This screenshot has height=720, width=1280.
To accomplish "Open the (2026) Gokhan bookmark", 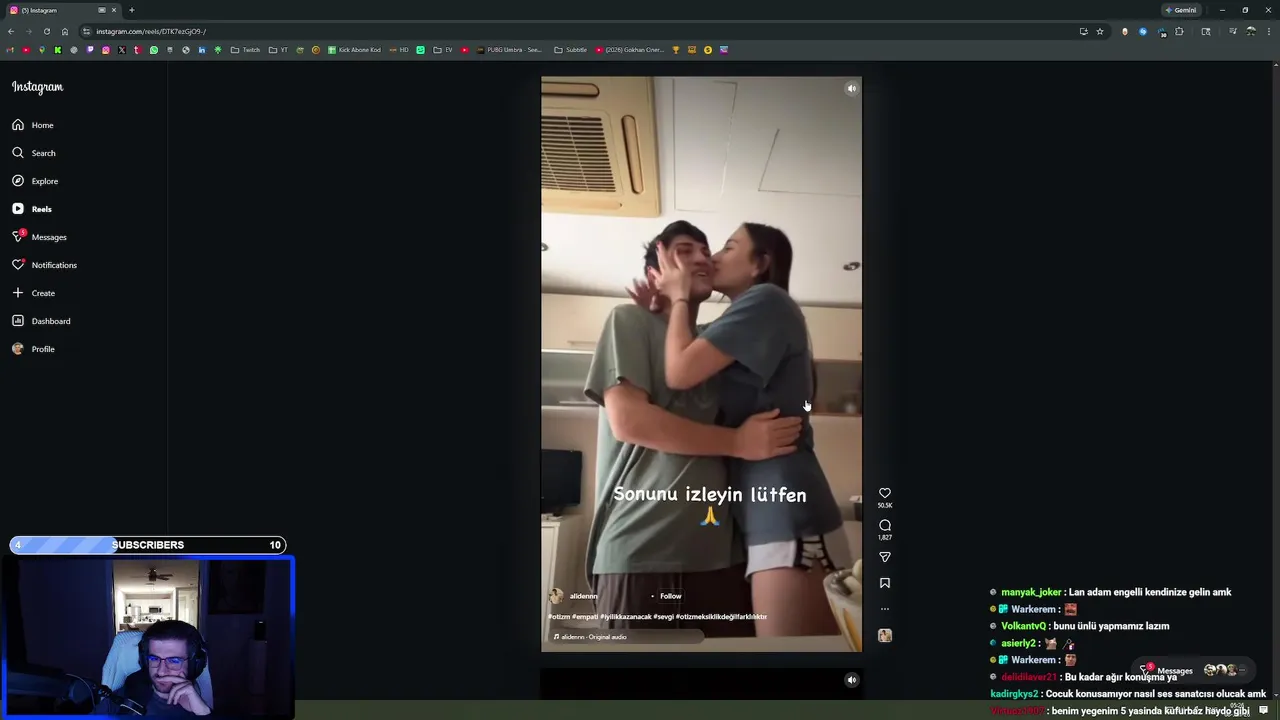I will click(x=629, y=50).
